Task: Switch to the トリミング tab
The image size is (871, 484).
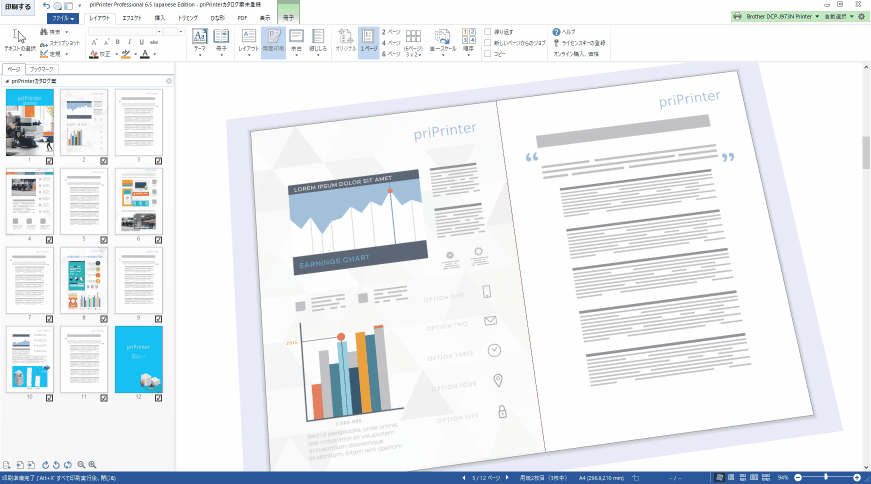Action: tap(188, 18)
